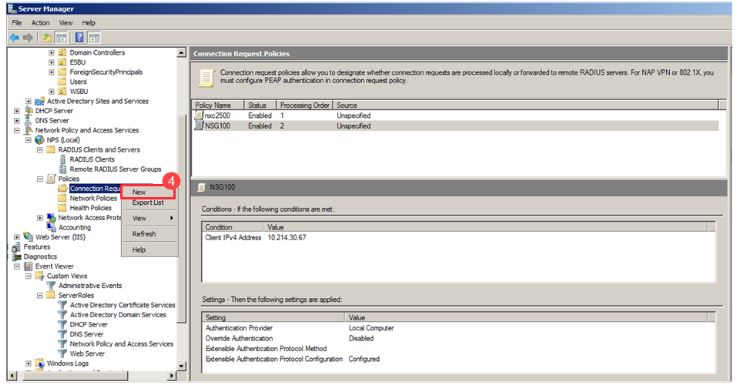Click the Administrative Events filter icon
Screen dimensions: 741x392
51,286
